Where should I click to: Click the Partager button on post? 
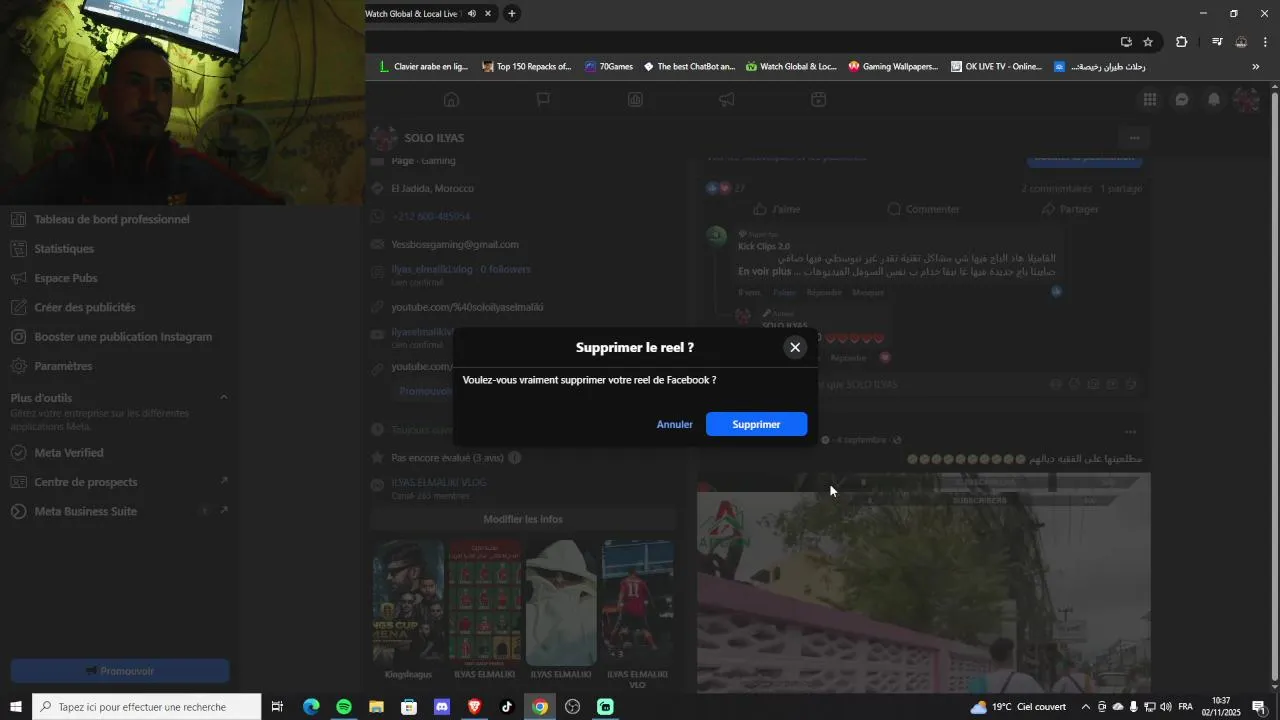click(1070, 209)
